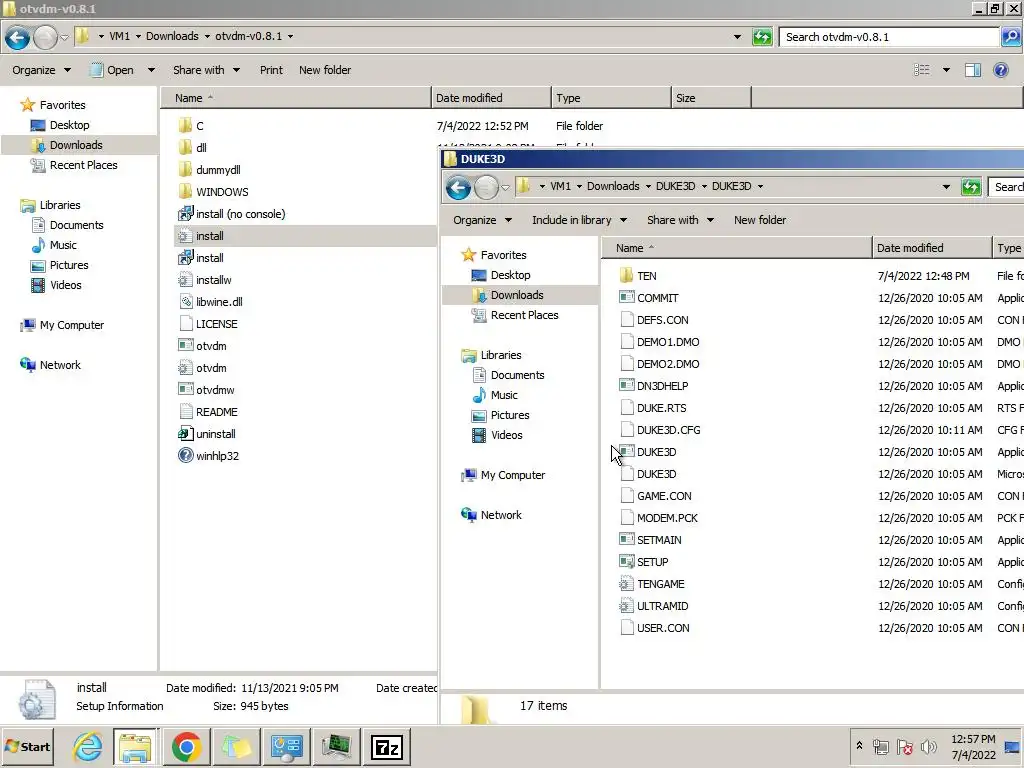Open the volume control in system tray
This screenshot has width=1024, height=768.
pos(928,746)
